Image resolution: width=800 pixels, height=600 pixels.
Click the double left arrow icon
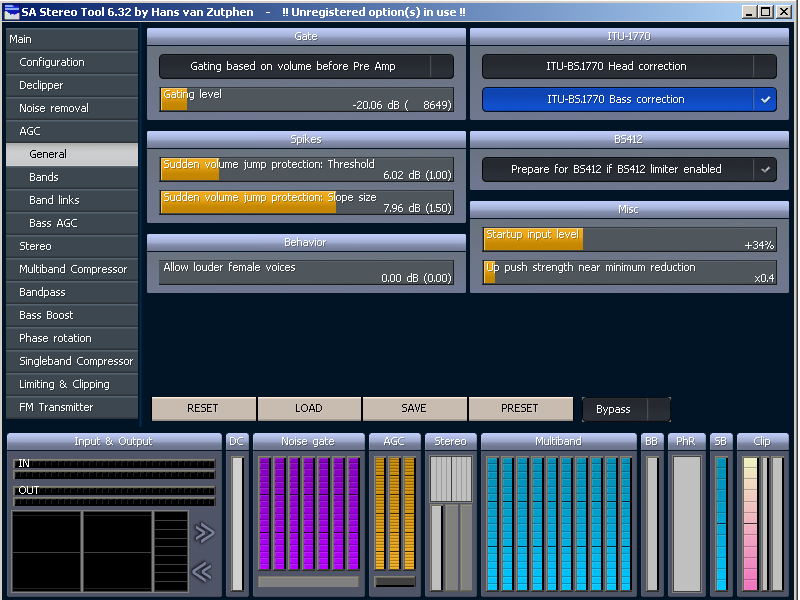pyautogui.click(x=202, y=571)
